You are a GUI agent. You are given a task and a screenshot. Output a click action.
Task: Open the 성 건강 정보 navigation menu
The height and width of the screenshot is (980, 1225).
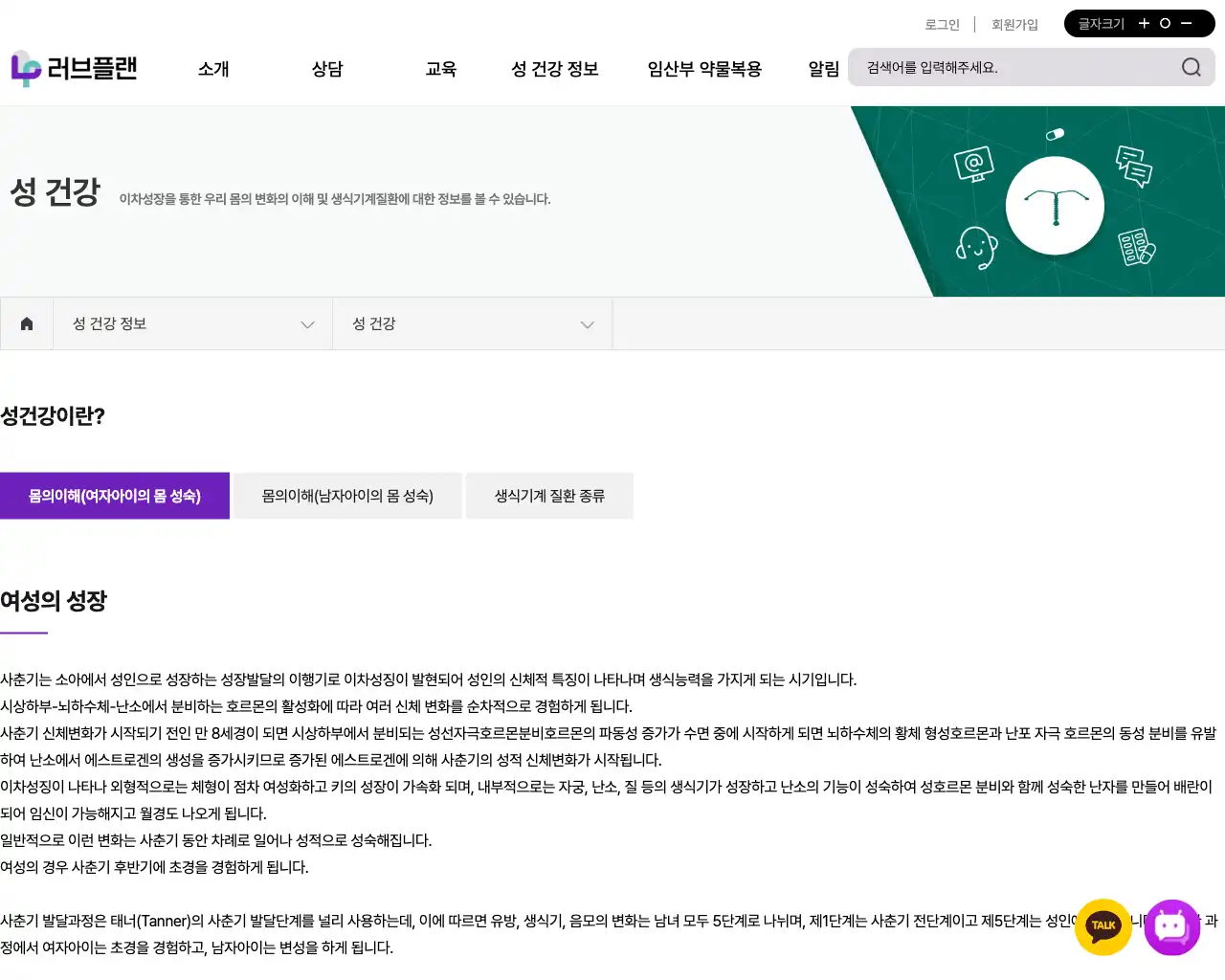pos(554,69)
